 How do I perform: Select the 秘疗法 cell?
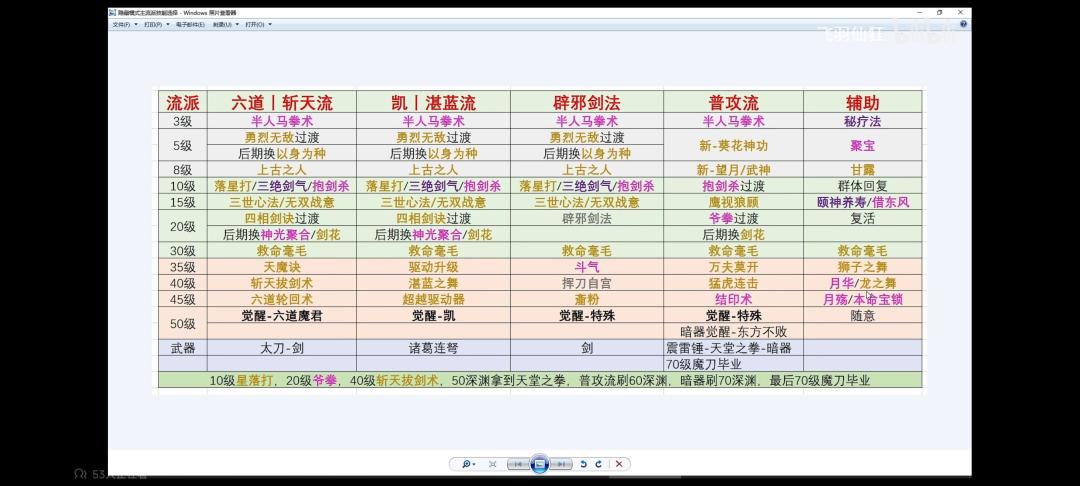point(862,121)
